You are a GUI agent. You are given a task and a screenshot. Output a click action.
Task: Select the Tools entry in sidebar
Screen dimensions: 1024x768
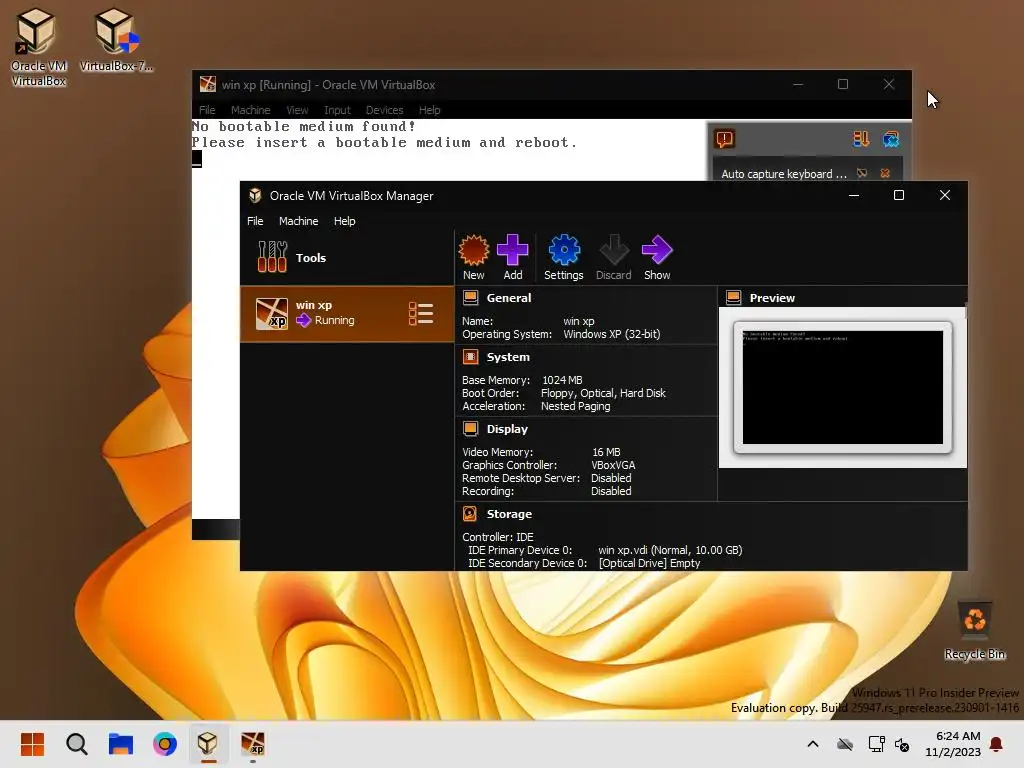[x=347, y=258]
